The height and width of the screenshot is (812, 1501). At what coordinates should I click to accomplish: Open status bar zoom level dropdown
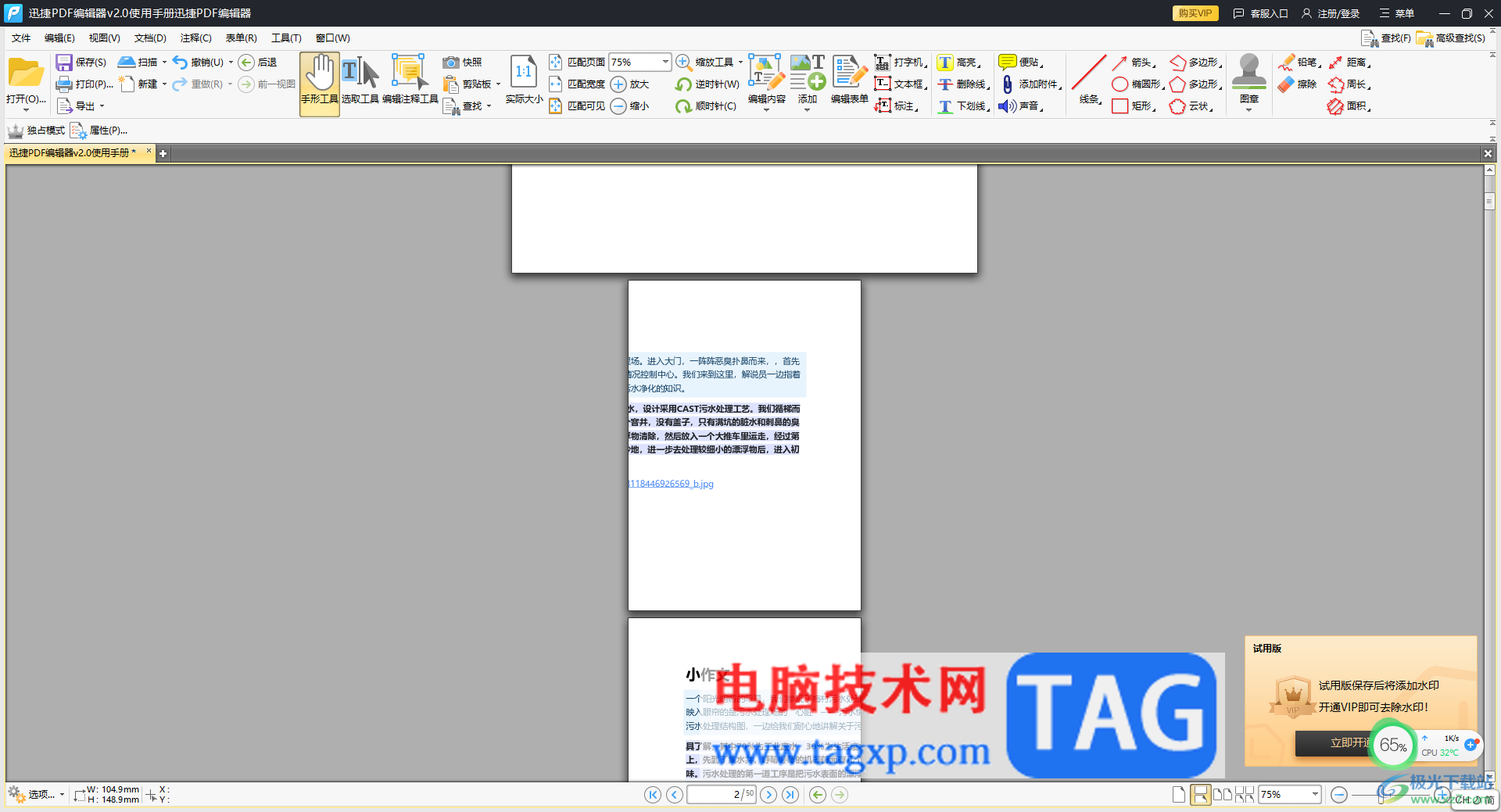(x=1315, y=795)
